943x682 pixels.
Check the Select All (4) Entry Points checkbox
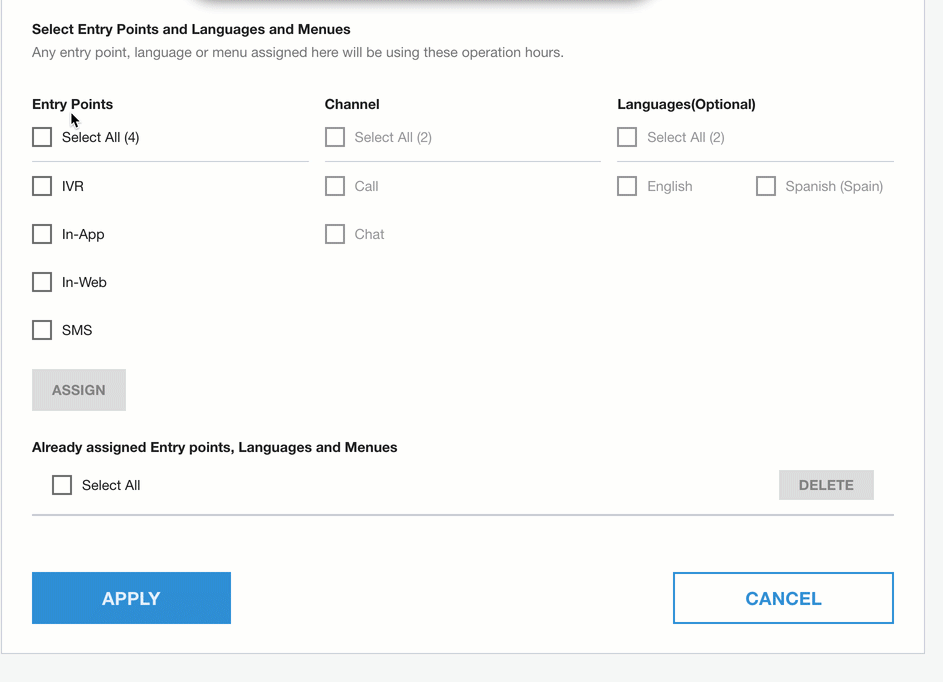tap(41, 137)
